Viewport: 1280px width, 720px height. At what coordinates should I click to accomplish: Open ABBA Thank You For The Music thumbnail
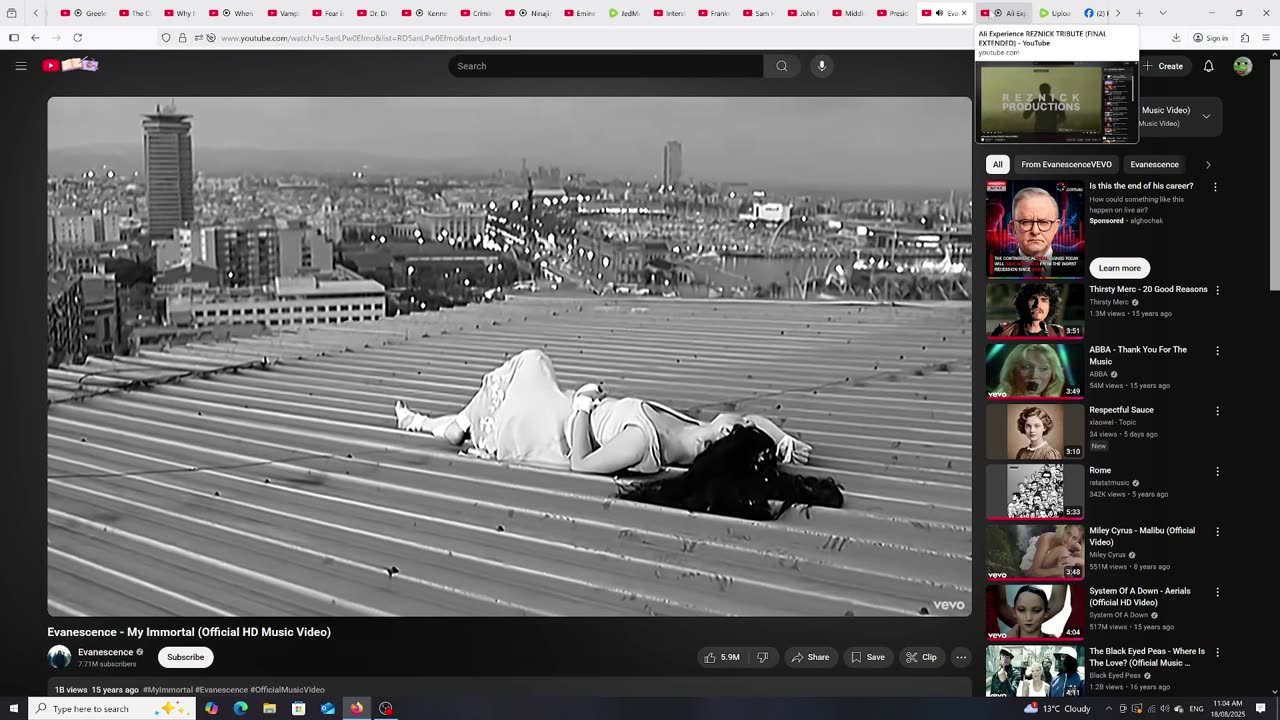coord(1035,371)
